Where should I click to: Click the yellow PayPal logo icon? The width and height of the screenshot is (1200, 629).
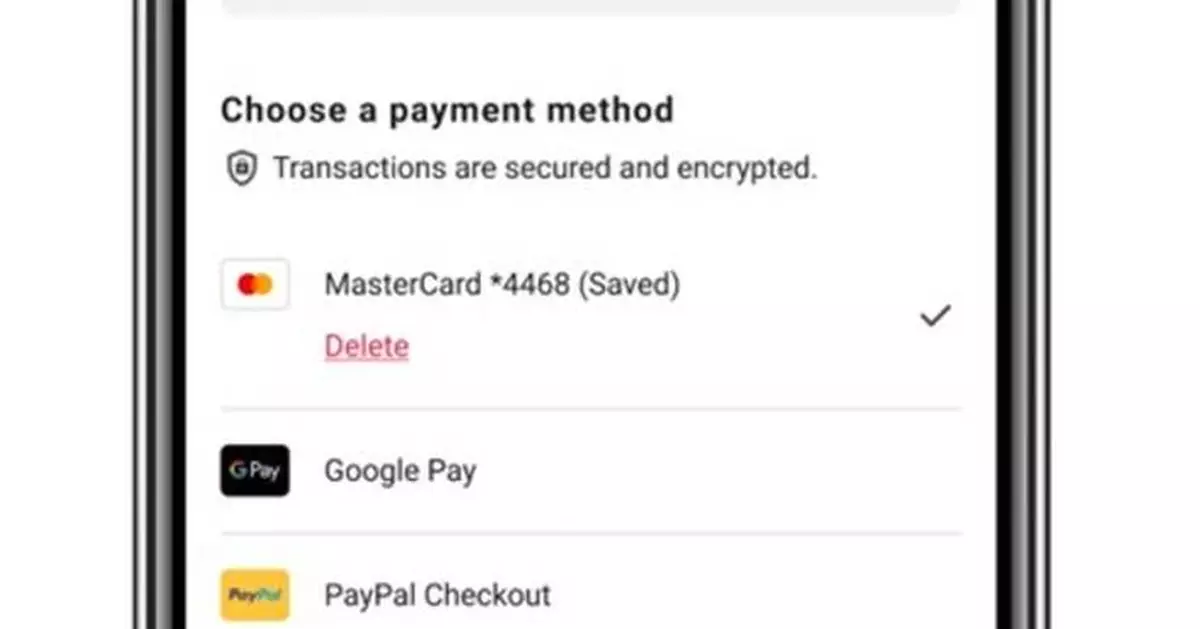[255, 595]
